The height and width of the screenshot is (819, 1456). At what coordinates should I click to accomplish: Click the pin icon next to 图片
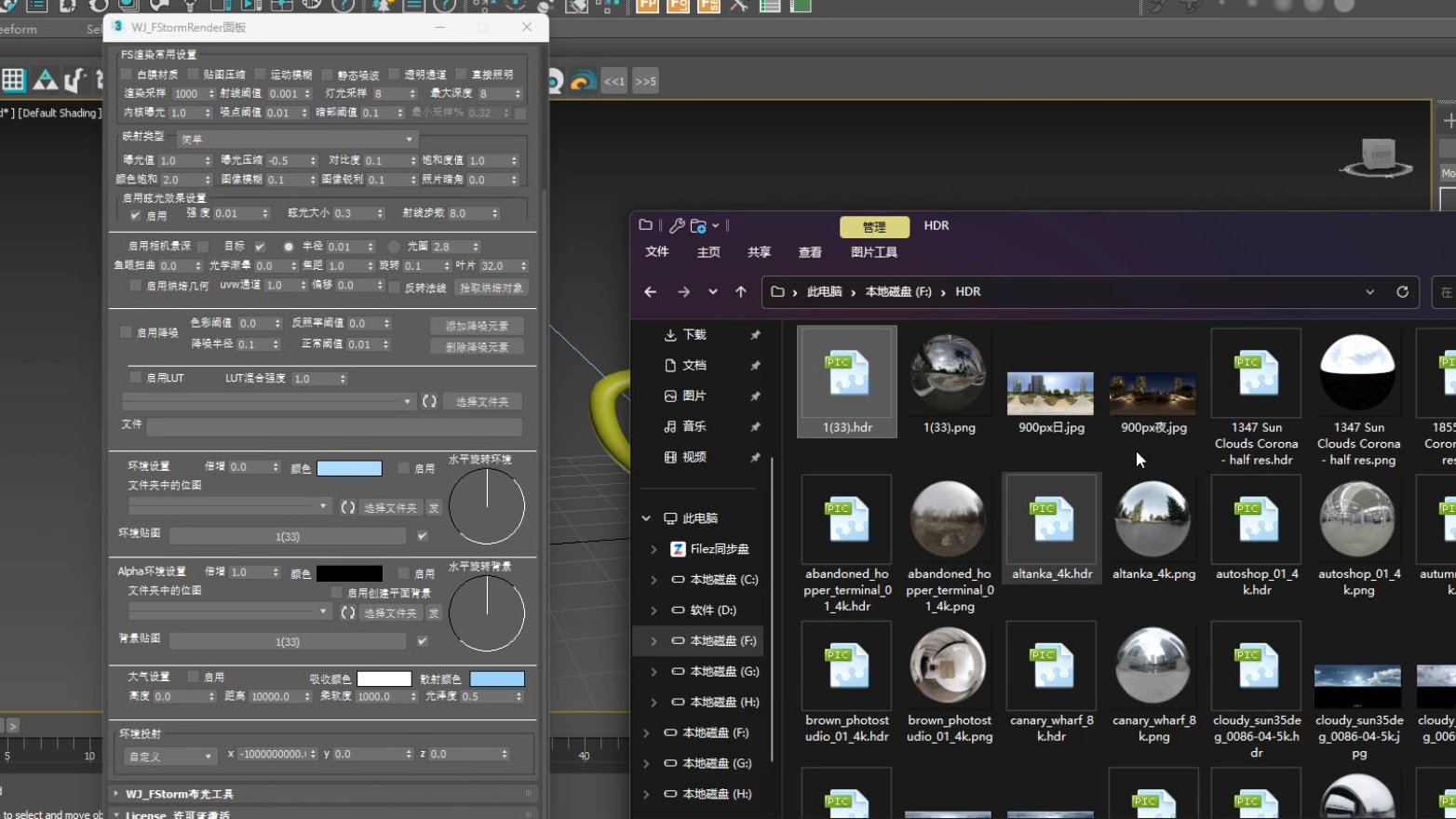755,396
